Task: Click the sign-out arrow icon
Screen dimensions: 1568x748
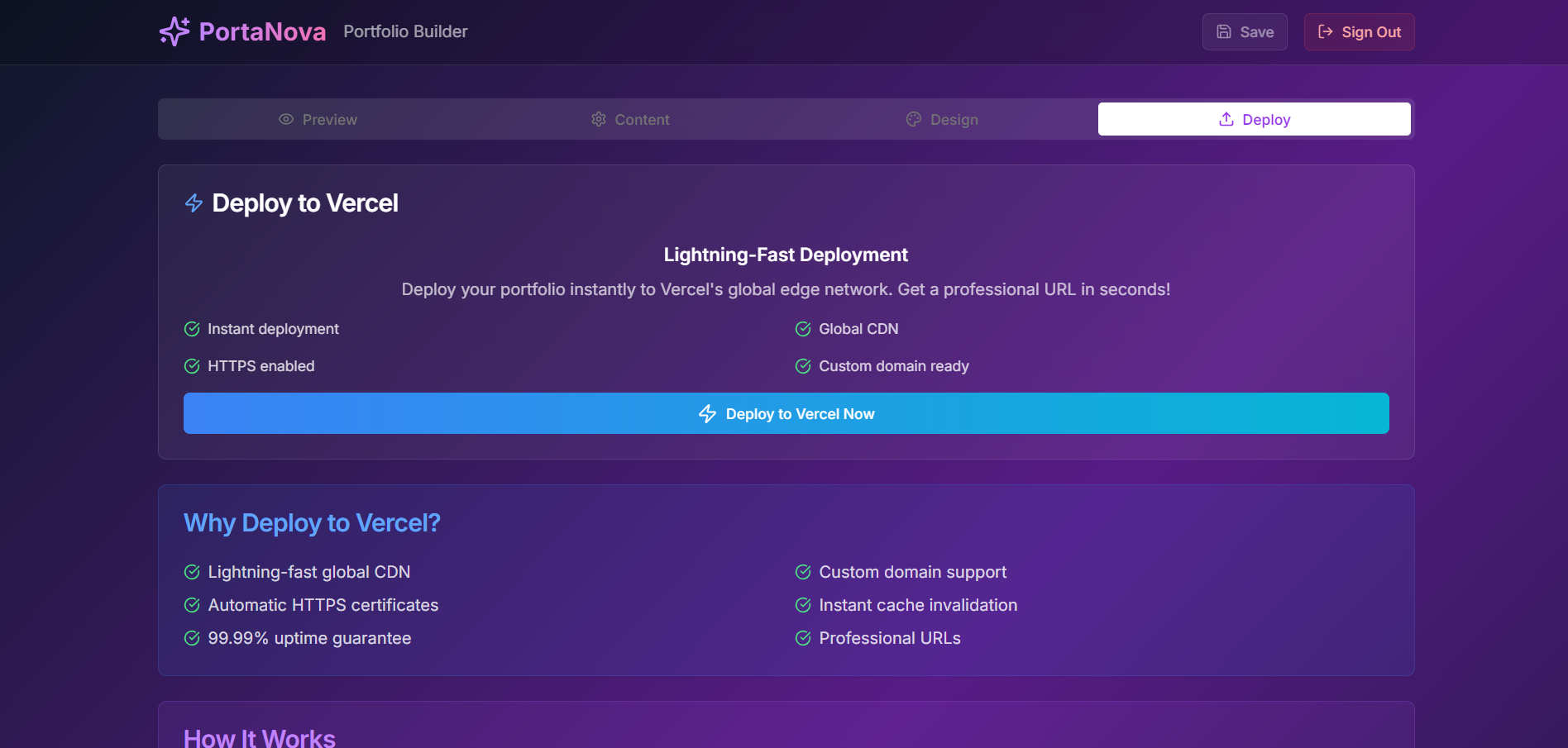Action: (x=1326, y=31)
